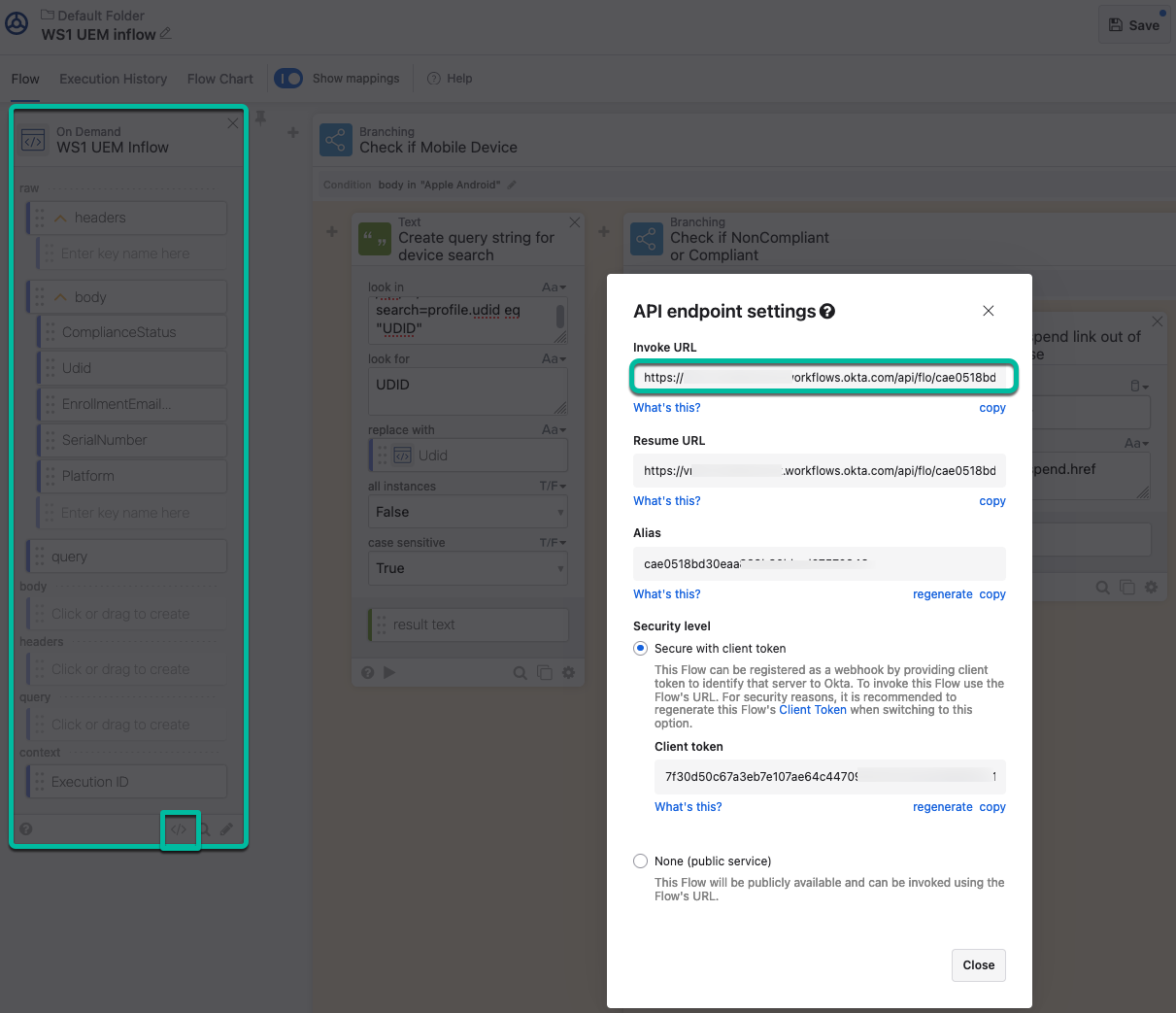Click the Check if Mobile Device branching icon
The height and width of the screenshot is (1013, 1176).
coord(335,140)
